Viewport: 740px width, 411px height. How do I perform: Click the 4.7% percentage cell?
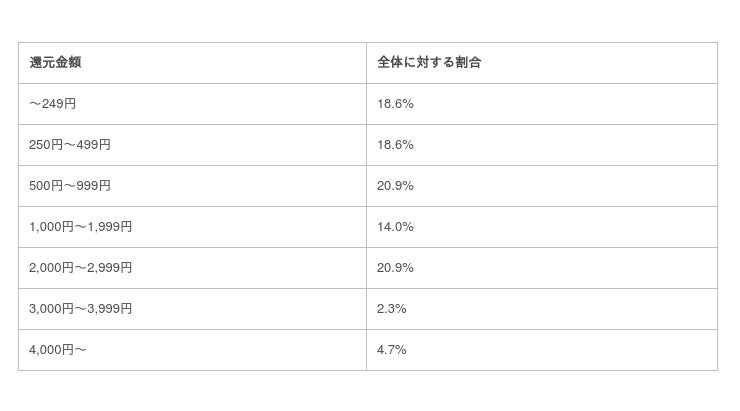tap(392, 350)
